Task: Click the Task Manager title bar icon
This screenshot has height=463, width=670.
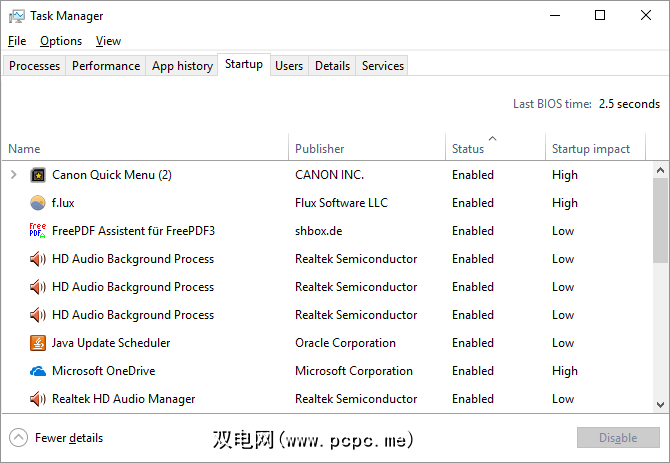Action: [x=16, y=16]
